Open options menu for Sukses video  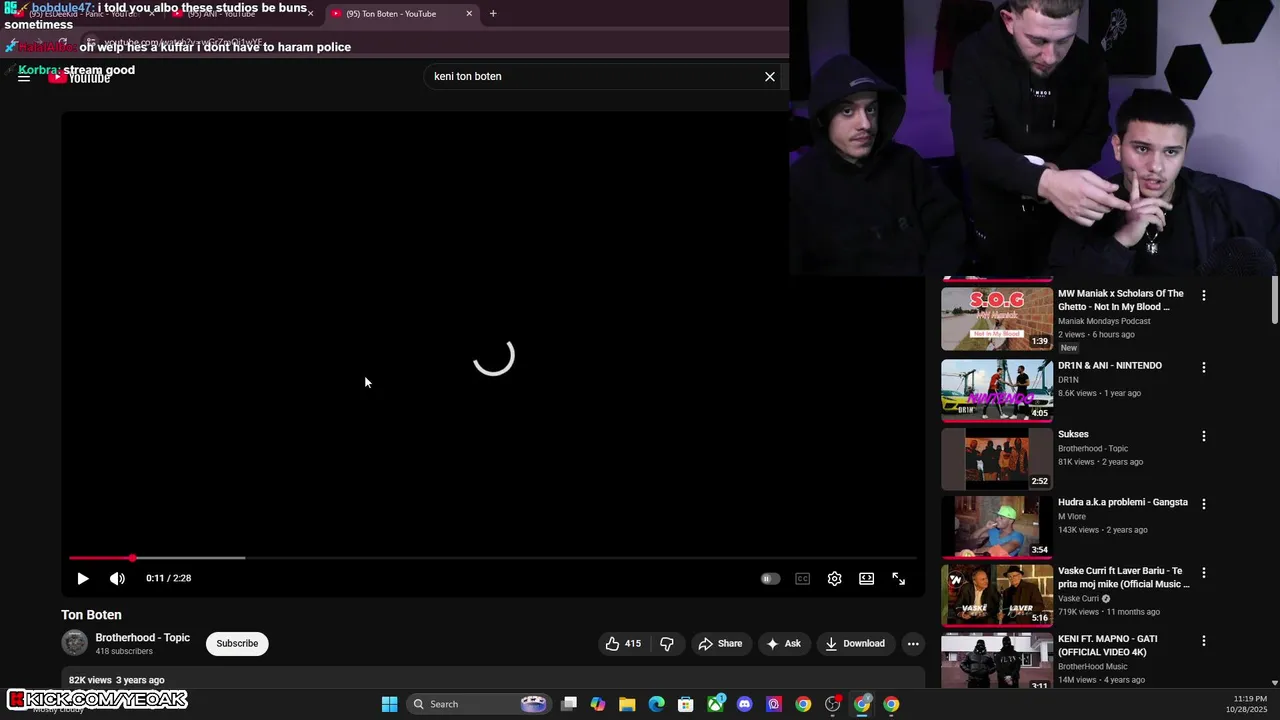click(x=1204, y=436)
